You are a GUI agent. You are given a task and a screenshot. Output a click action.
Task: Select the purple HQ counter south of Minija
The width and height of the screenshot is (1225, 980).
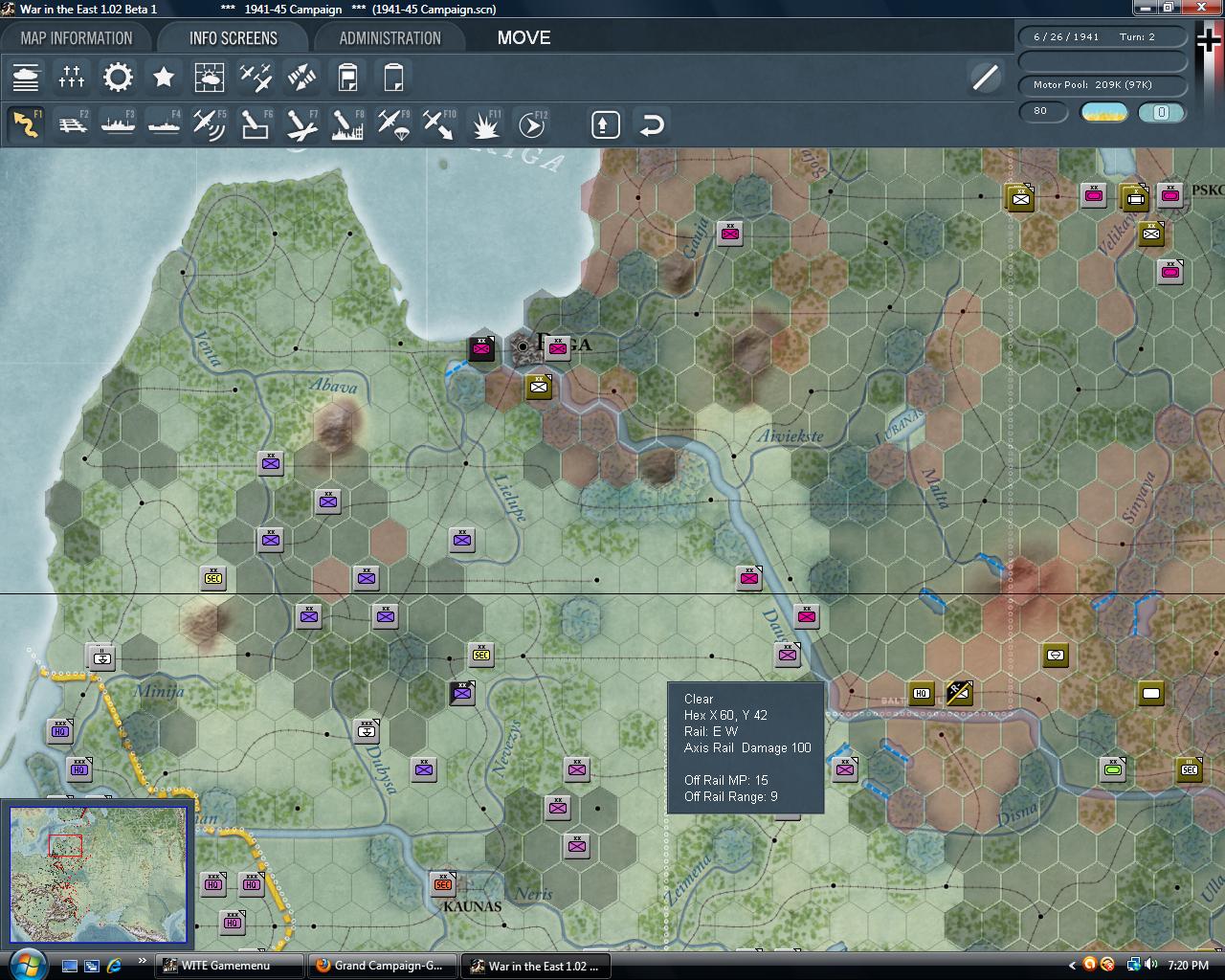pyautogui.click(x=60, y=731)
